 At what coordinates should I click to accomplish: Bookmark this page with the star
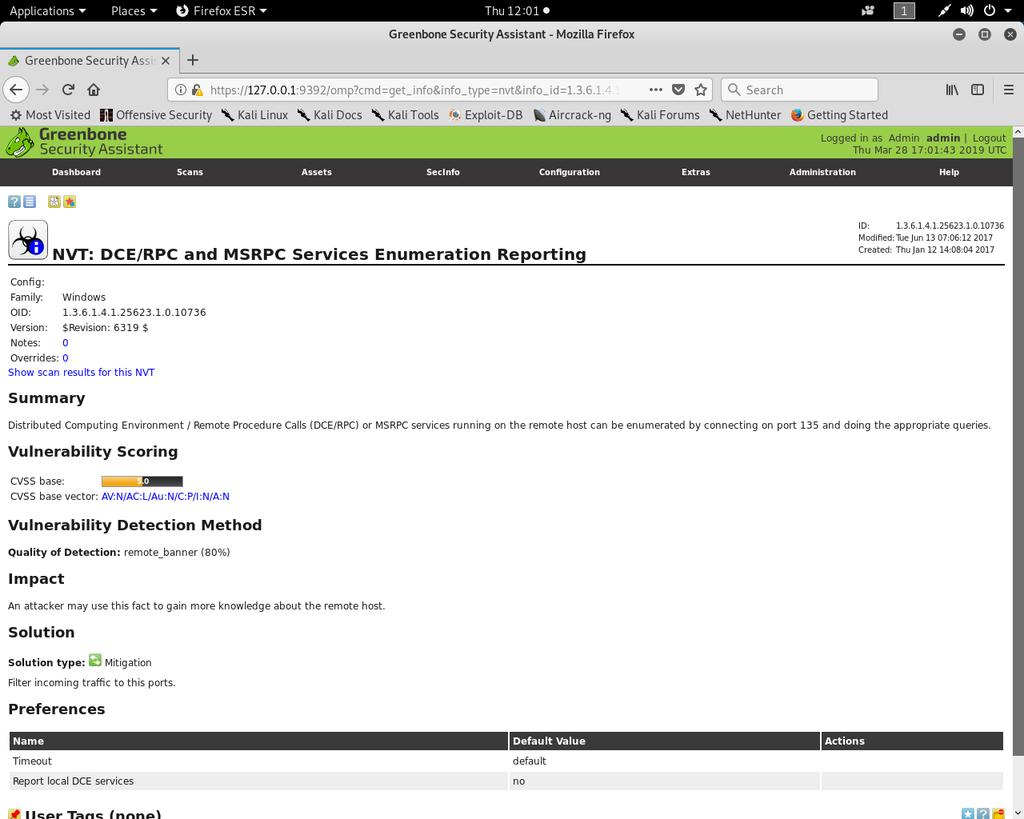tap(701, 89)
